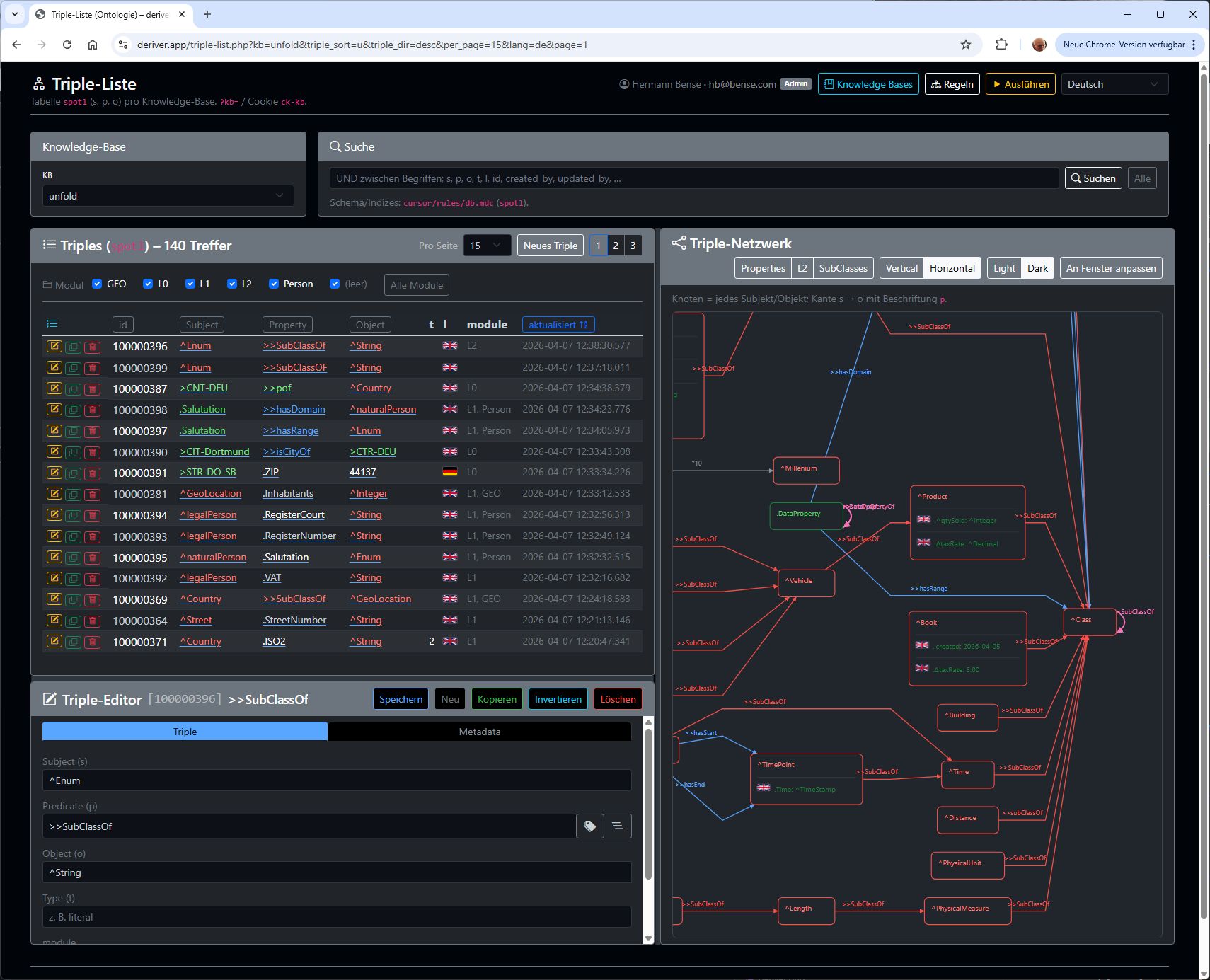Focus the Object (o) field containing ^String
The height and width of the screenshot is (980, 1210).
[x=337, y=872]
